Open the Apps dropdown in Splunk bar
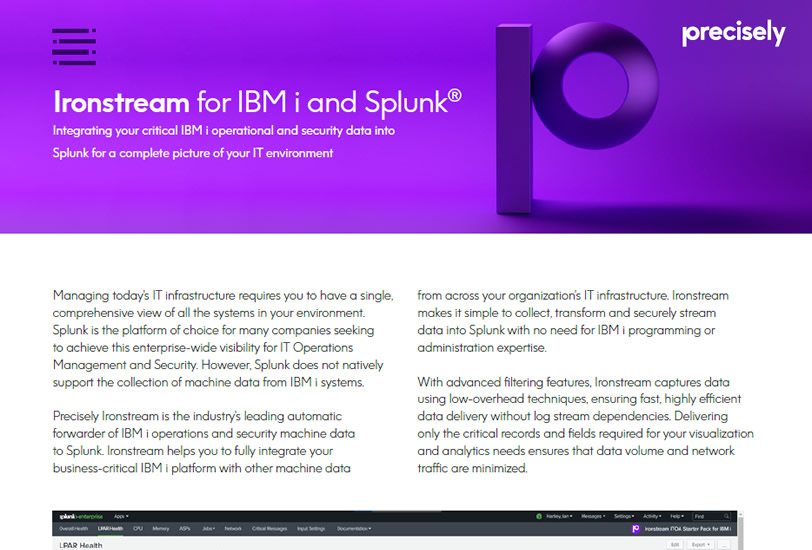The height and width of the screenshot is (550, 812). (x=121, y=516)
